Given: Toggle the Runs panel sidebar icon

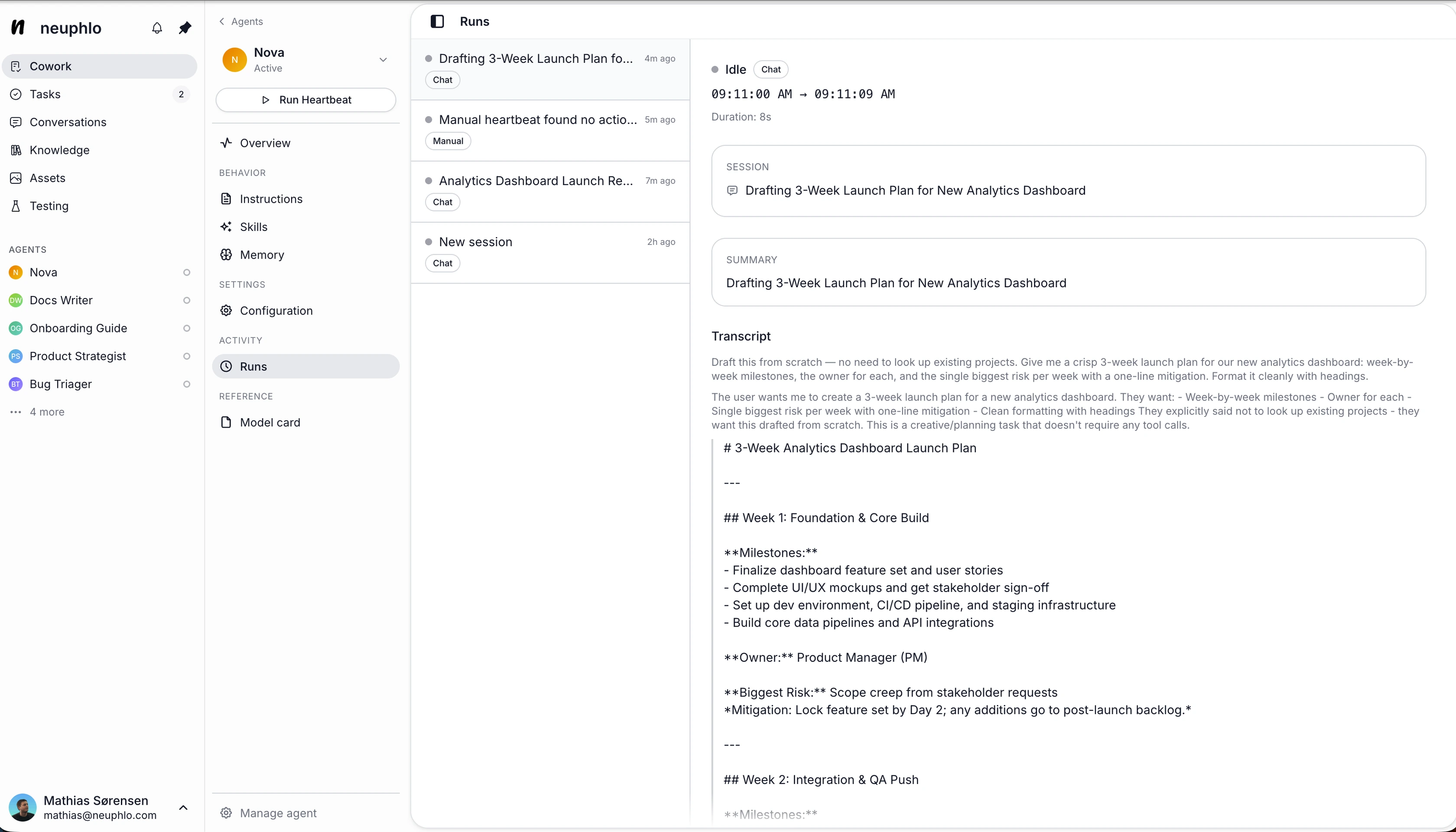Looking at the screenshot, I should click(437, 22).
